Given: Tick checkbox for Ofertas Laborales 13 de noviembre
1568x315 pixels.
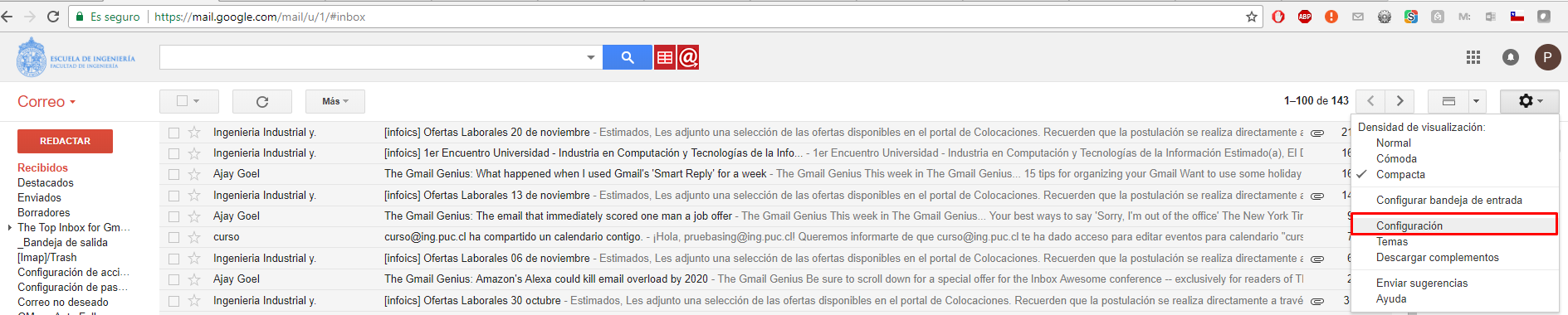Looking at the screenshot, I should pyautogui.click(x=173, y=196).
